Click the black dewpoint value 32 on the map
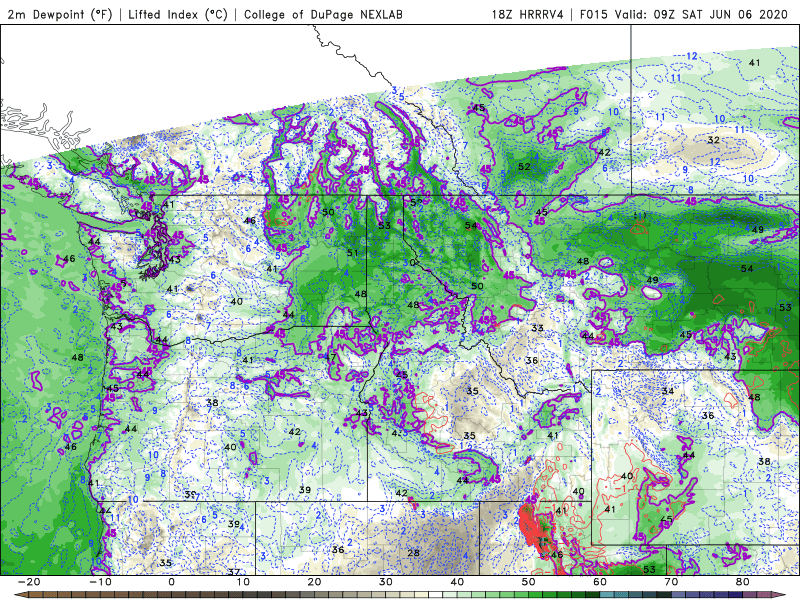The height and width of the screenshot is (600, 800). click(713, 140)
